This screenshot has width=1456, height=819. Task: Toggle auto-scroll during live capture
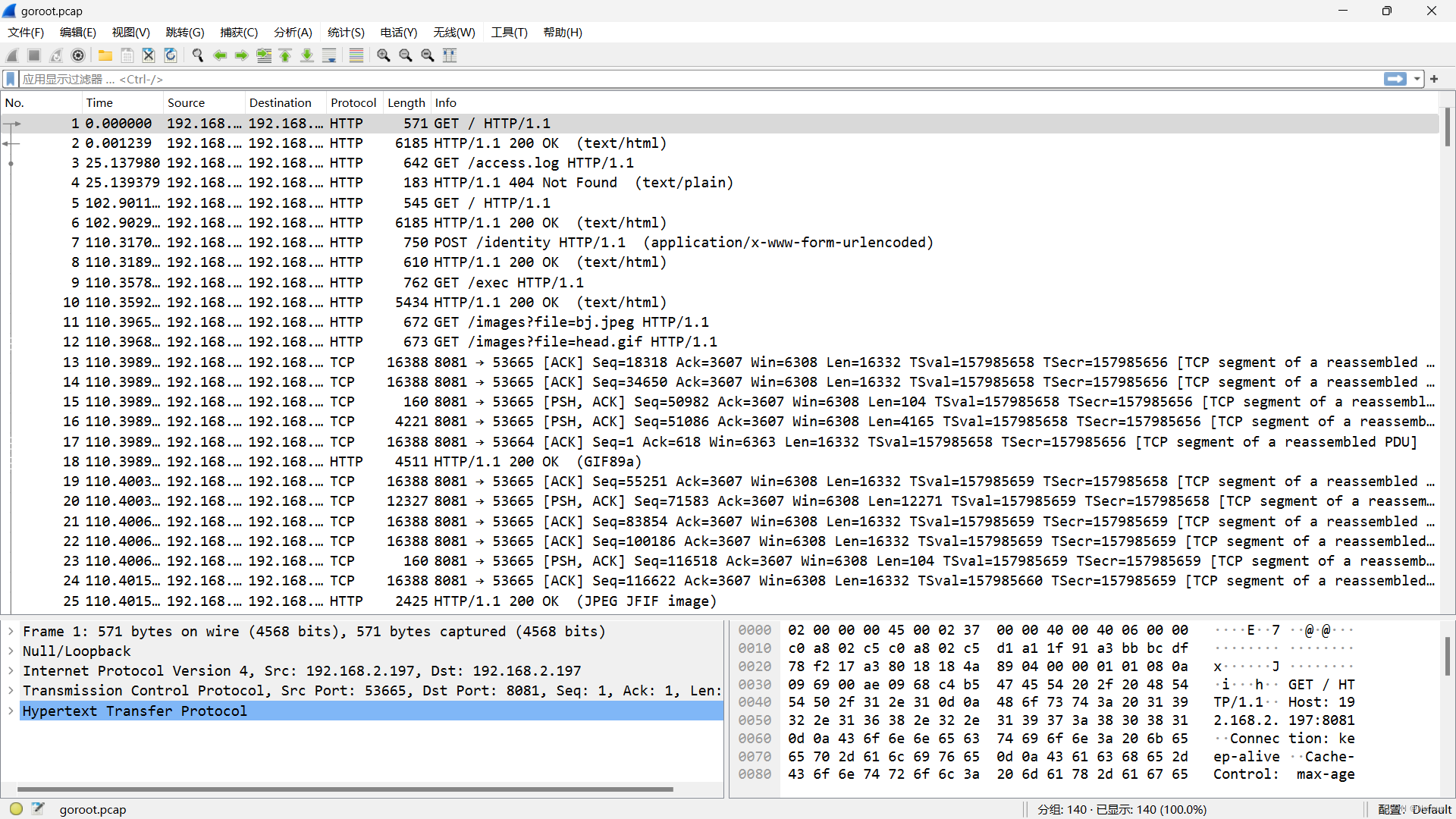pos(329,55)
